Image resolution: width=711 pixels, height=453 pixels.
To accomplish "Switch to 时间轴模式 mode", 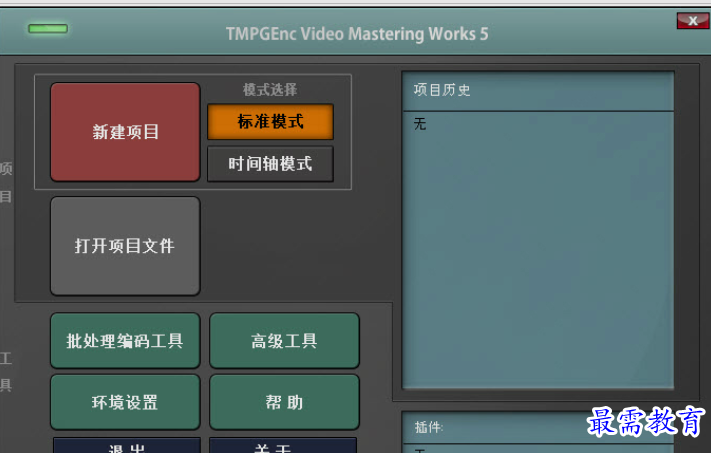I will 270,164.
